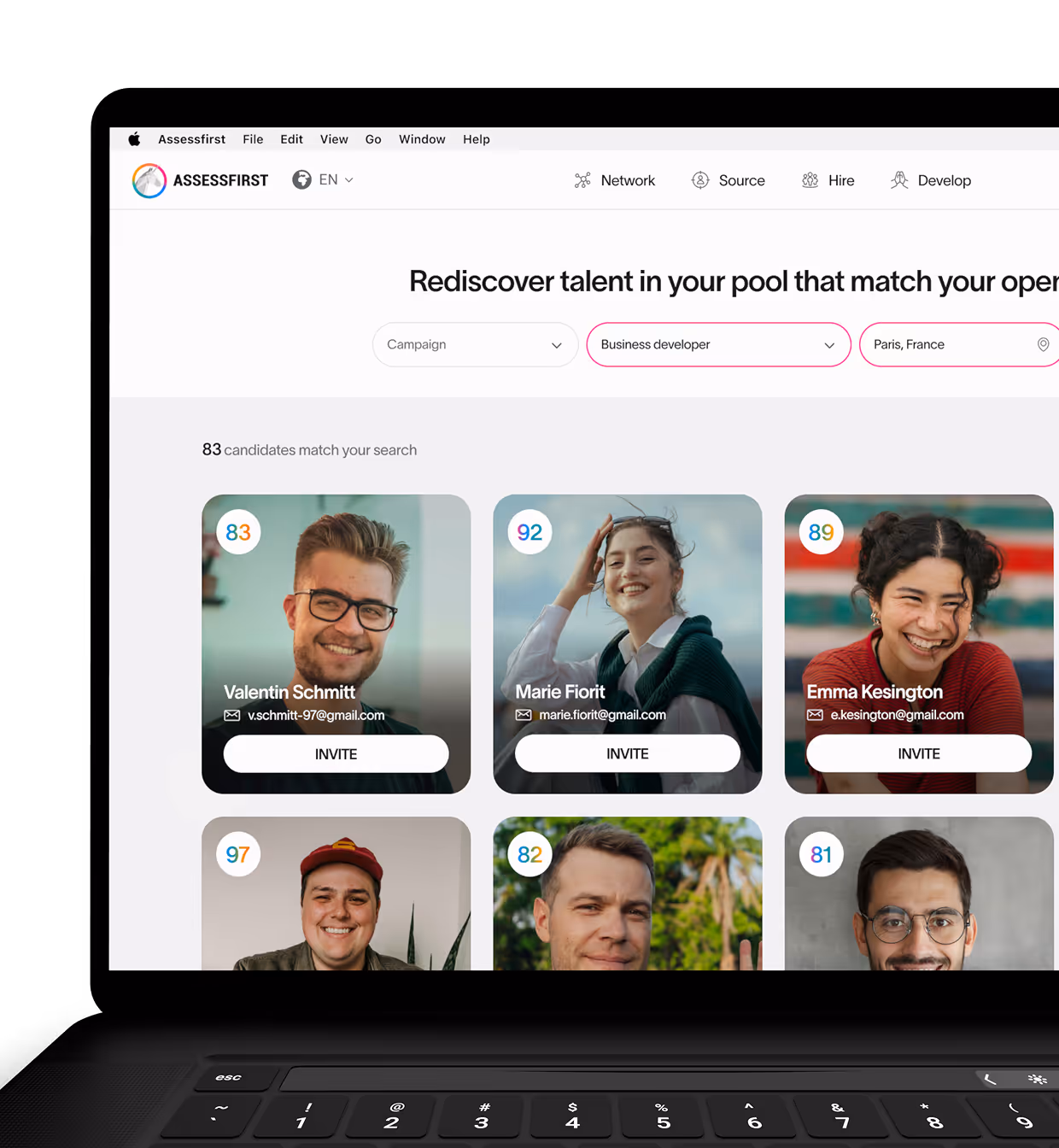Click the v.schmitt-97@gmail.com email address
The height and width of the screenshot is (1148, 1059).
click(x=316, y=716)
